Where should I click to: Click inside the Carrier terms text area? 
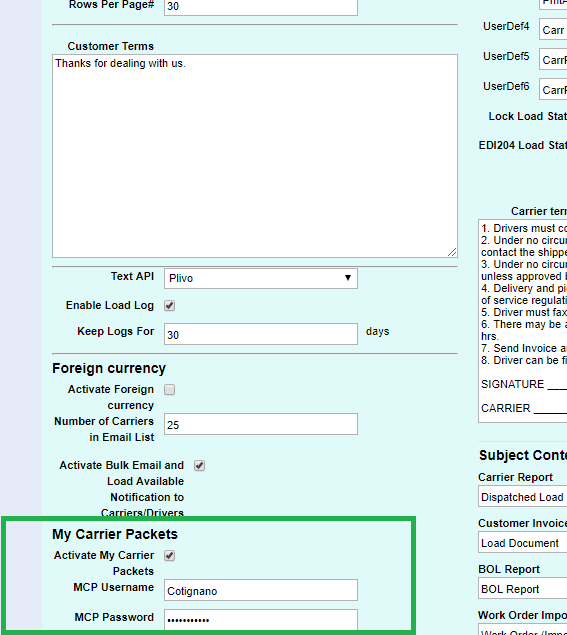click(523, 321)
